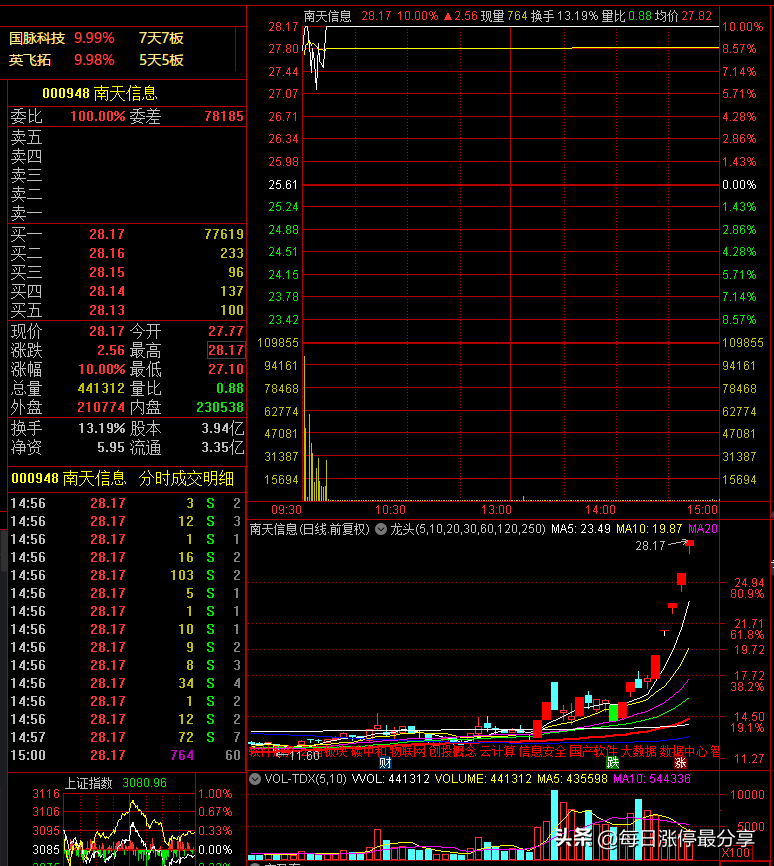
Task: Click the empty 卖五 ask row label
Action: (26, 137)
